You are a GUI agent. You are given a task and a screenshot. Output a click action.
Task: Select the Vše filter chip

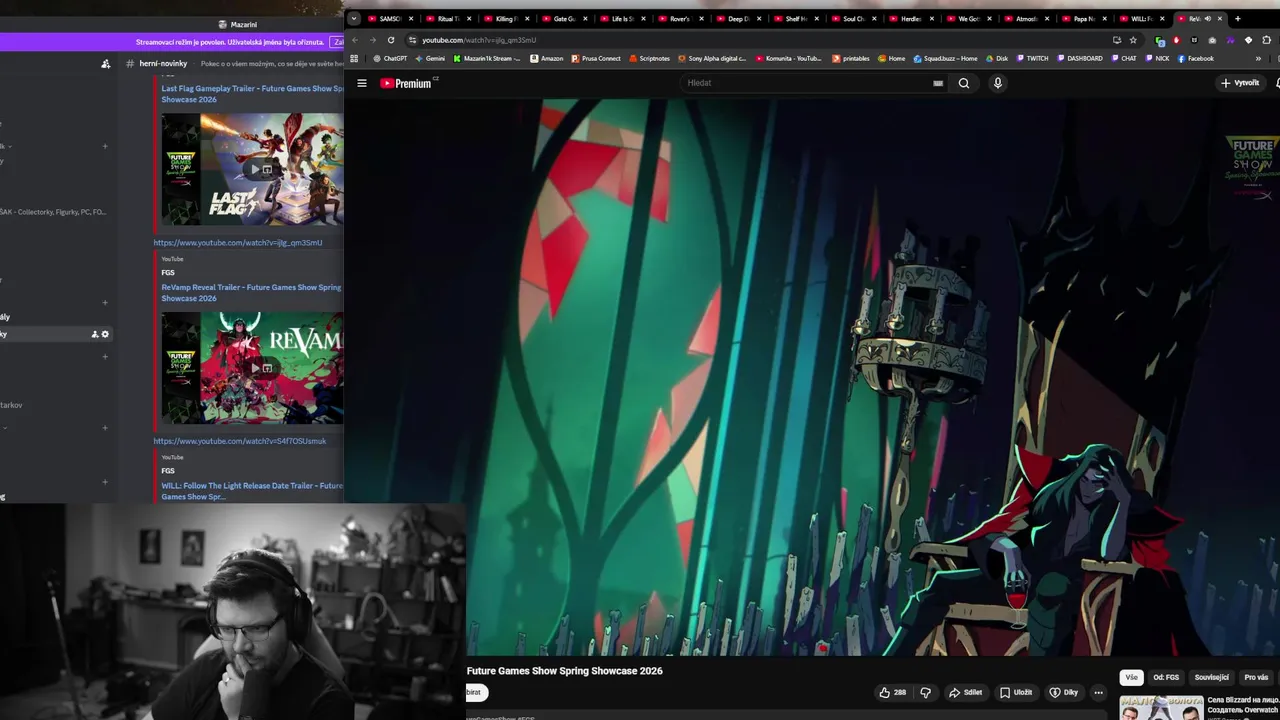click(x=1131, y=677)
